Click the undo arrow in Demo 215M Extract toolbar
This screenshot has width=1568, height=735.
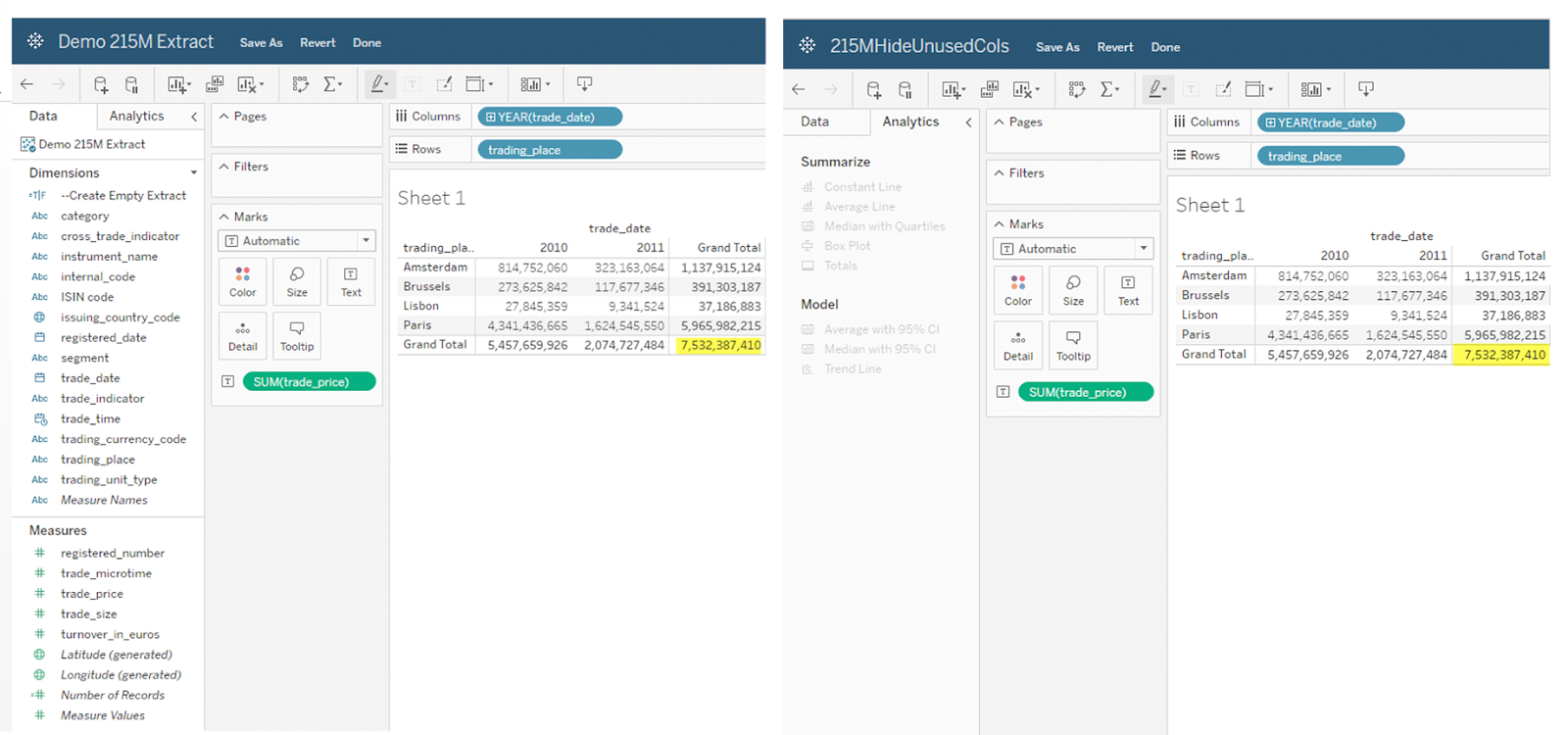coord(27,84)
